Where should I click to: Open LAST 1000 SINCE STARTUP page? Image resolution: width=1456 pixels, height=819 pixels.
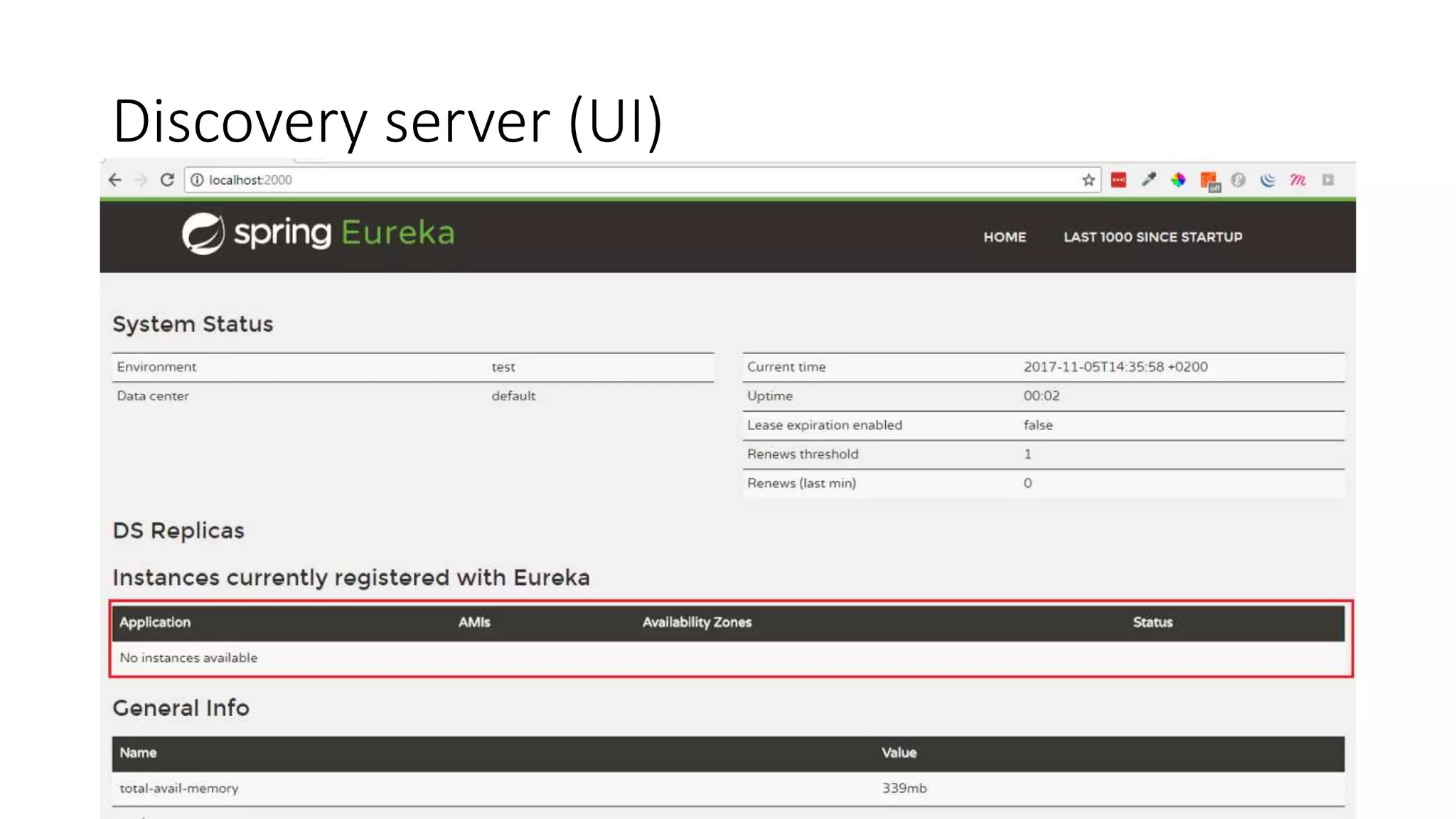point(1152,237)
